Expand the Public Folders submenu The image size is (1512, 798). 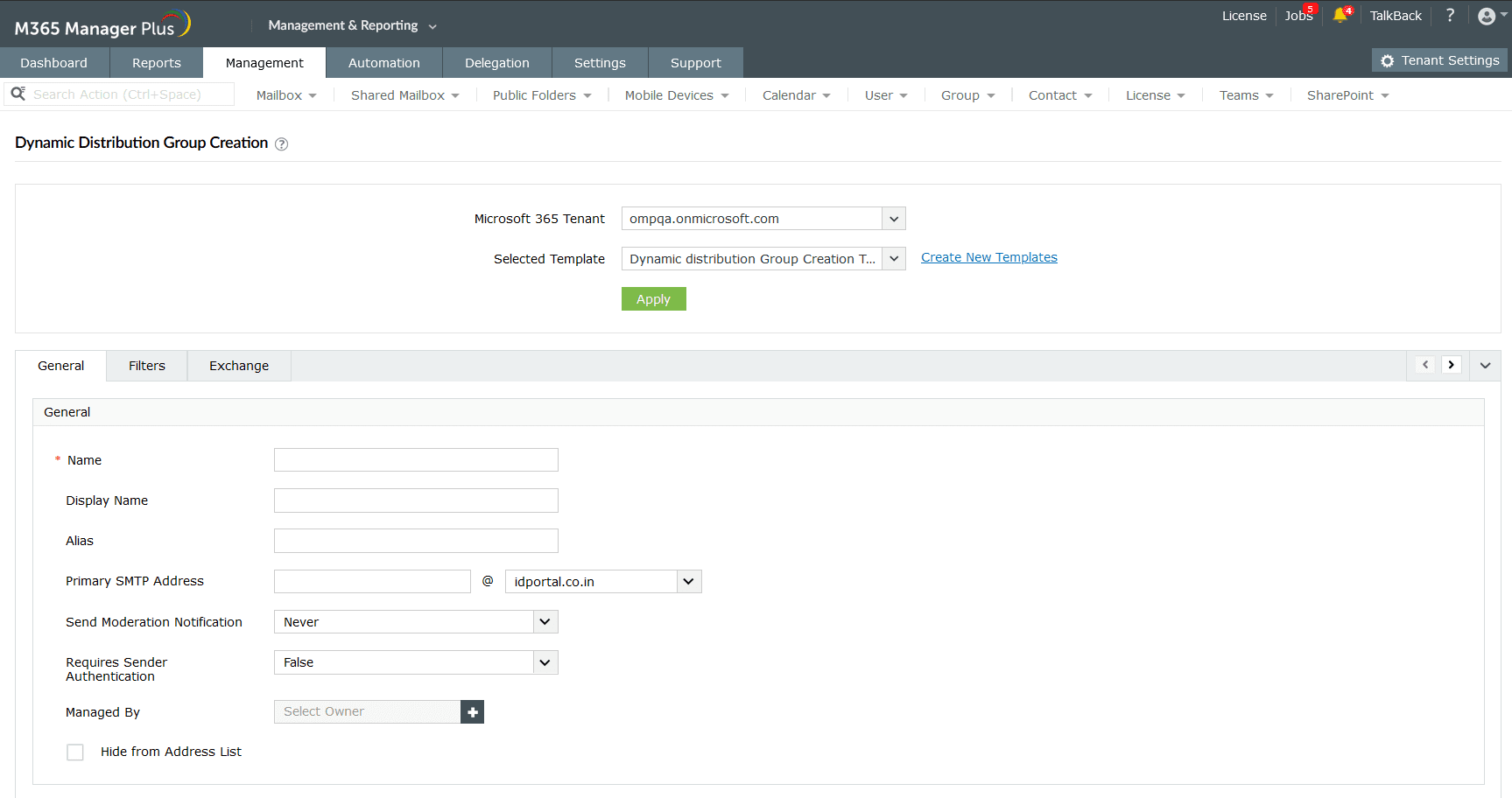click(x=542, y=95)
